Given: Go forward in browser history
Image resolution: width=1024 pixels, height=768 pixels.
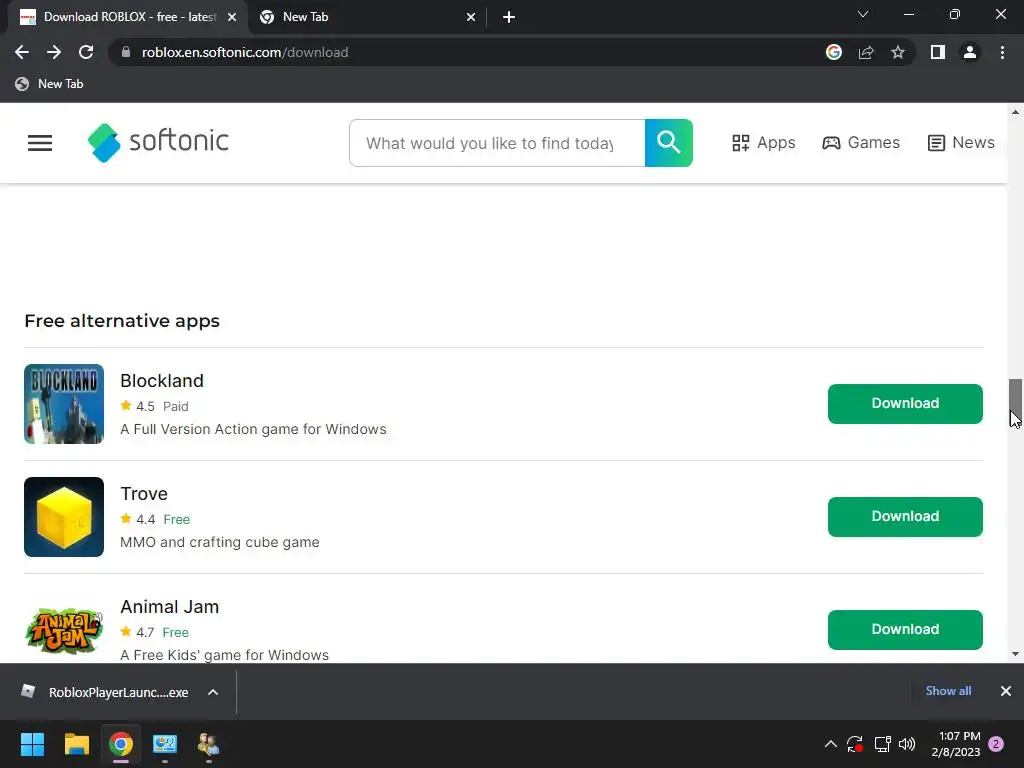Looking at the screenshot, I should coord(54,52).
